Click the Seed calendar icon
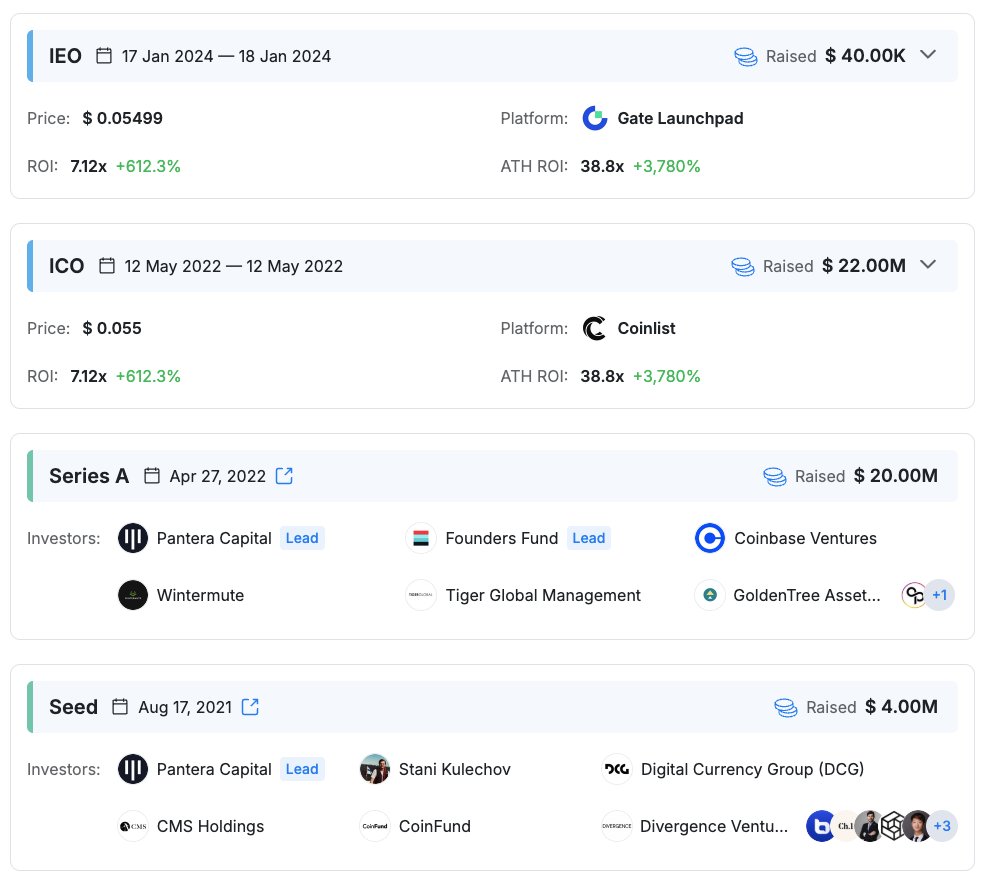 (120, 707)
